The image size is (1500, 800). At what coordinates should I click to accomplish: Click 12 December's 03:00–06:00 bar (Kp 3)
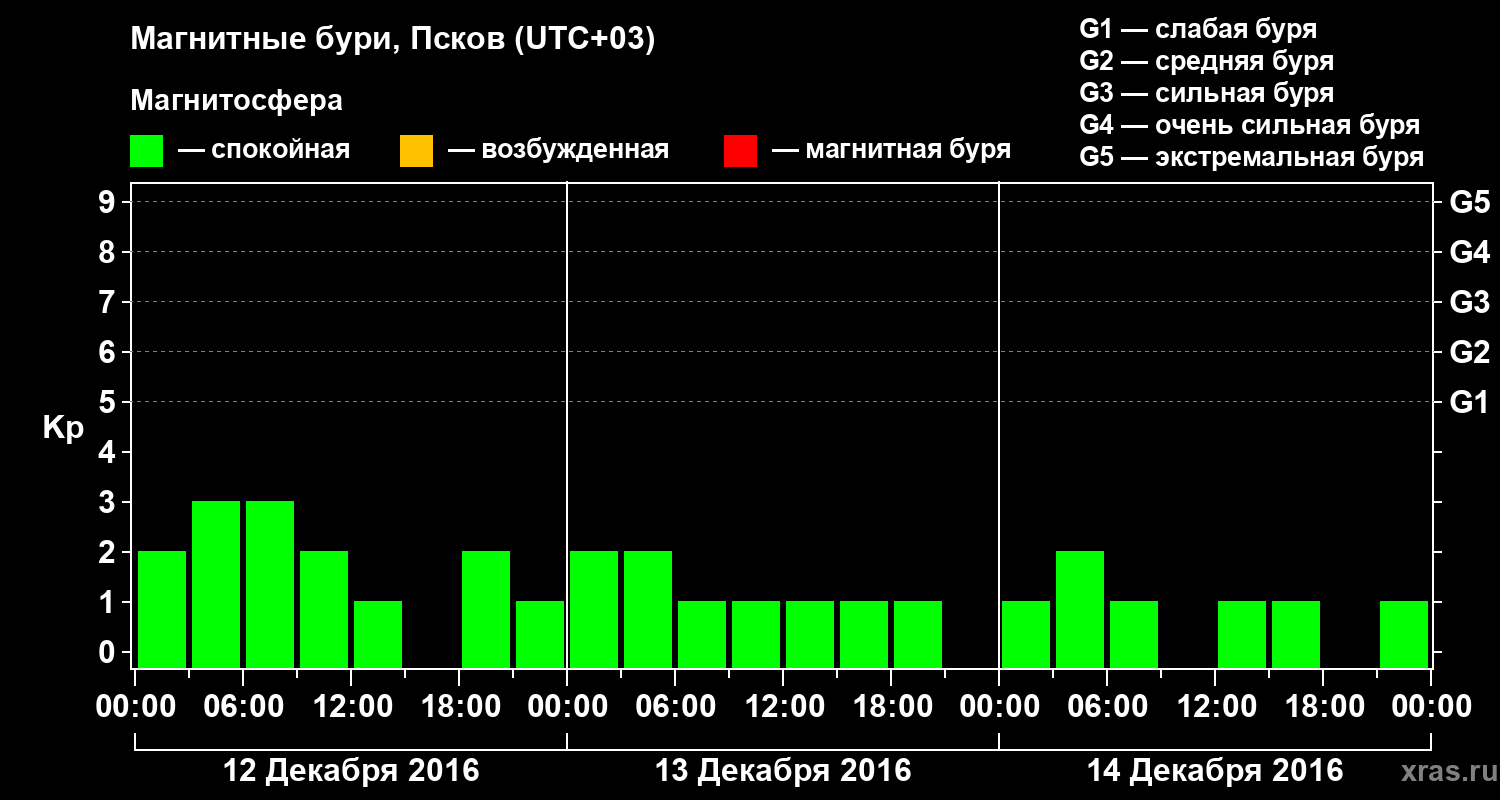coord(216,584)
